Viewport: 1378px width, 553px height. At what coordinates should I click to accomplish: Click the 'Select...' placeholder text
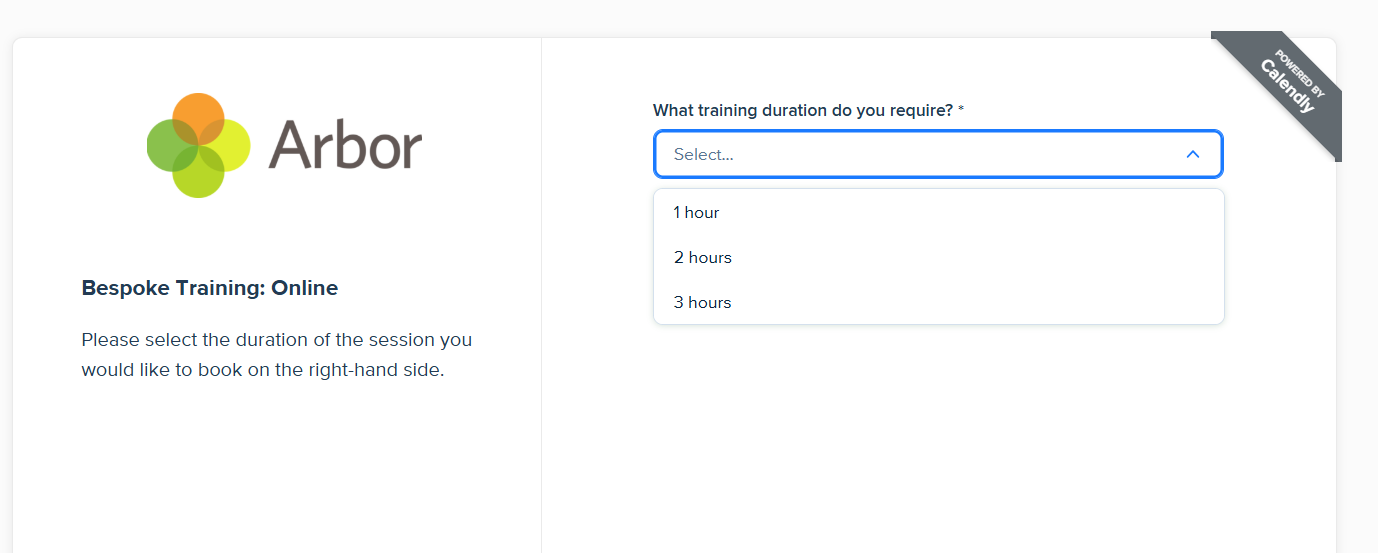[x=704, y=154]
